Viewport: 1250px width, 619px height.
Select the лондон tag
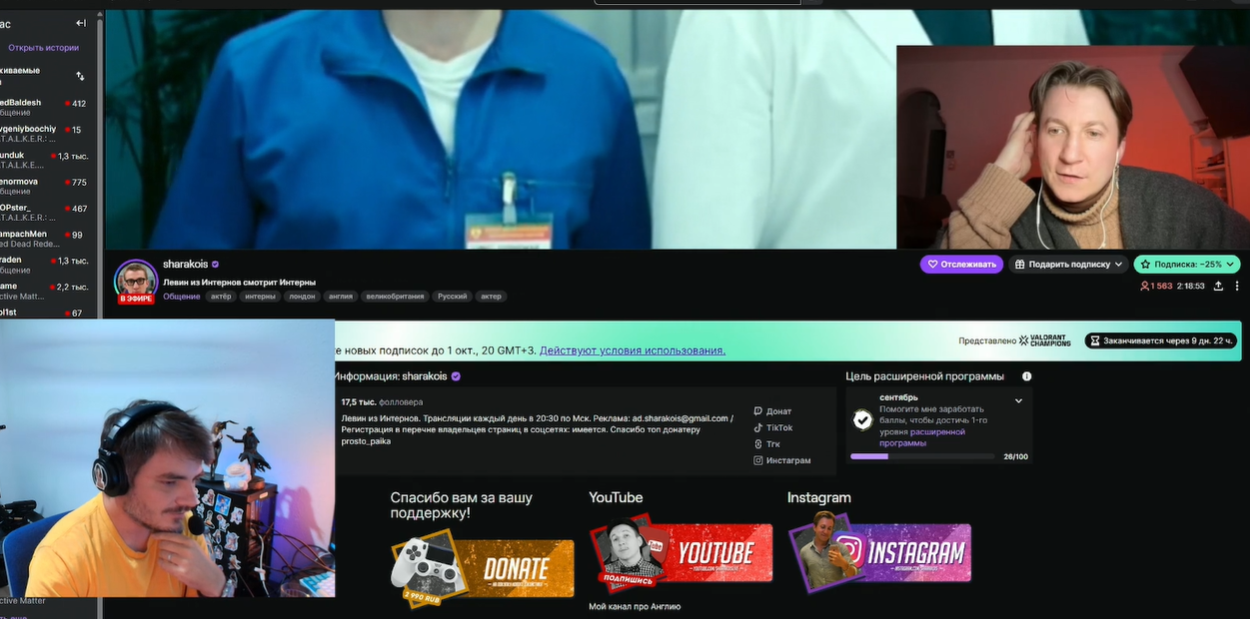click(300, 296)
